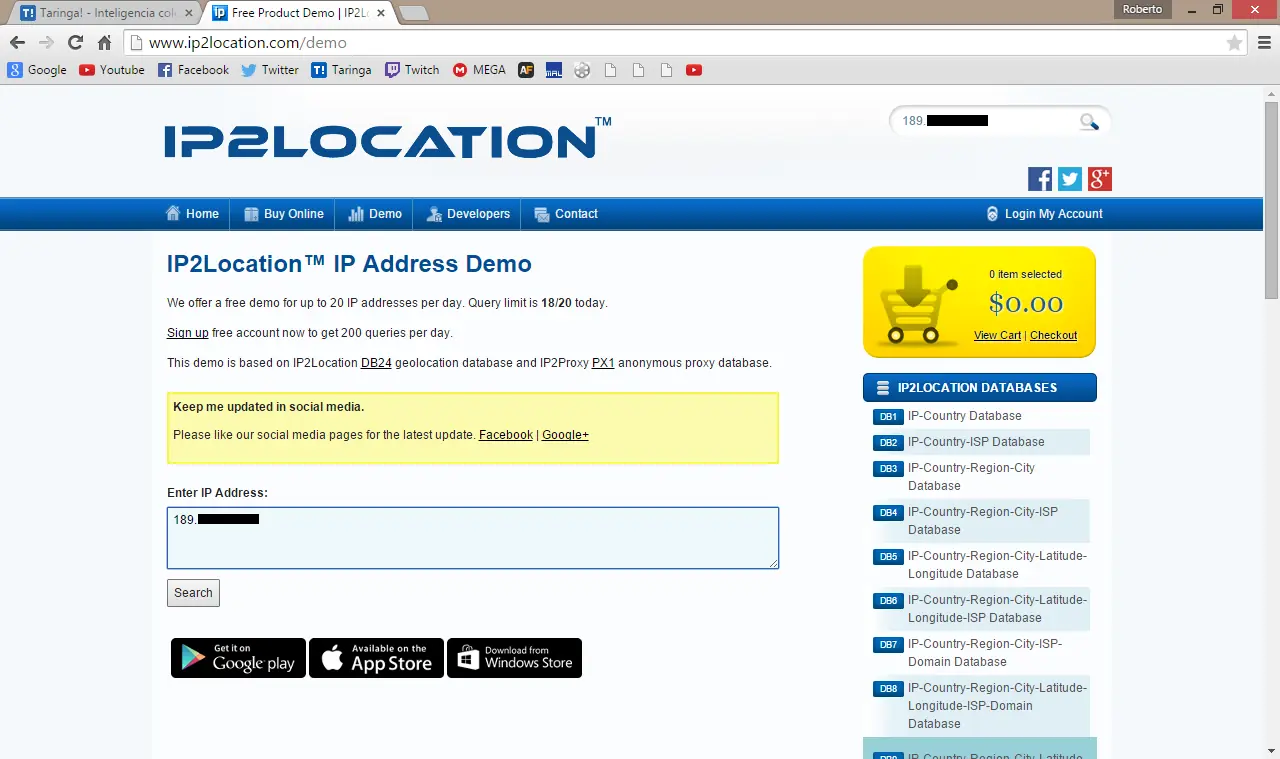Focus the Enter IP Address text area
This screenshot has height=759, width=1280.
[473, 538]
